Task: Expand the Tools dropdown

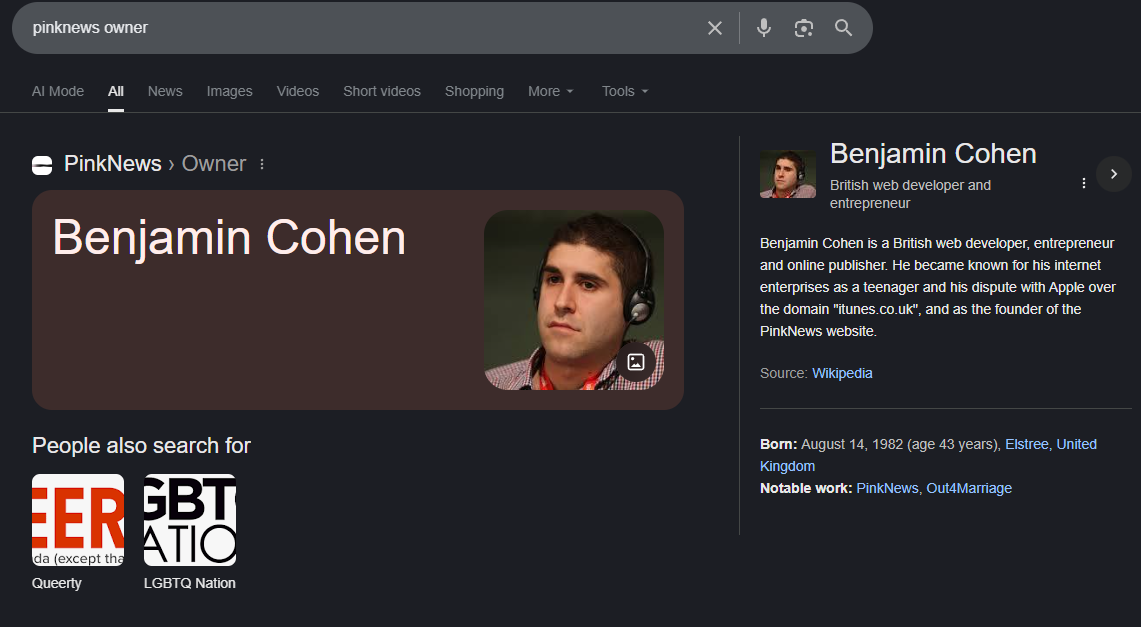Action: (625, 91)
